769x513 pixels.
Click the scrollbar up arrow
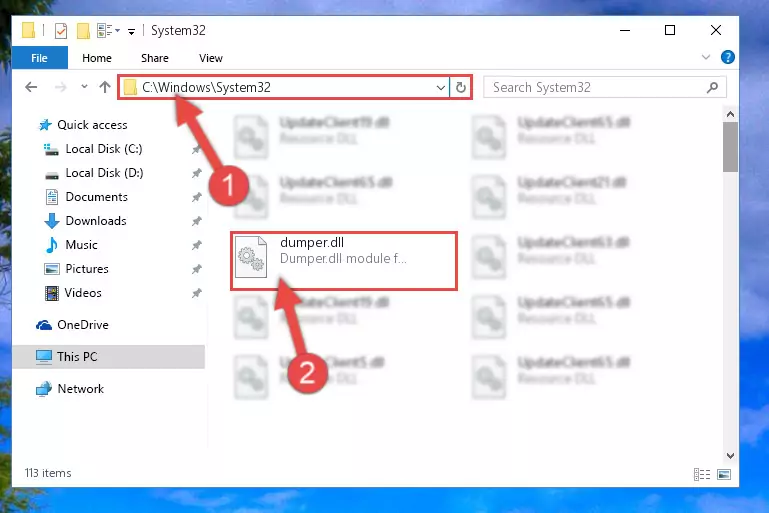[730, 114]
